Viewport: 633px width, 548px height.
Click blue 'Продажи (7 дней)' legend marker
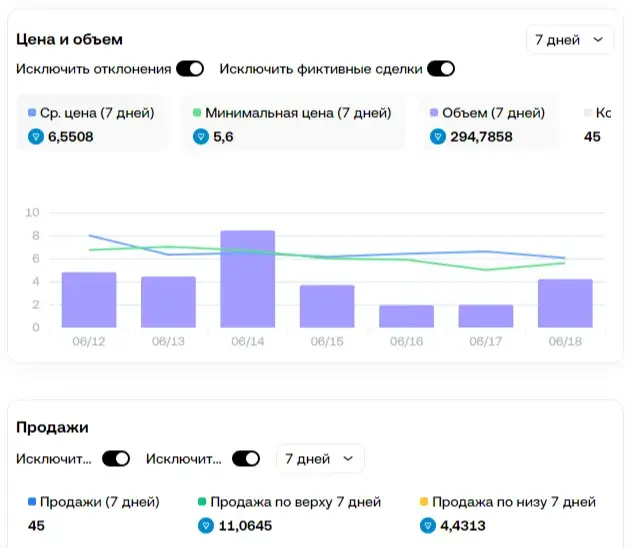coord(32,502)
